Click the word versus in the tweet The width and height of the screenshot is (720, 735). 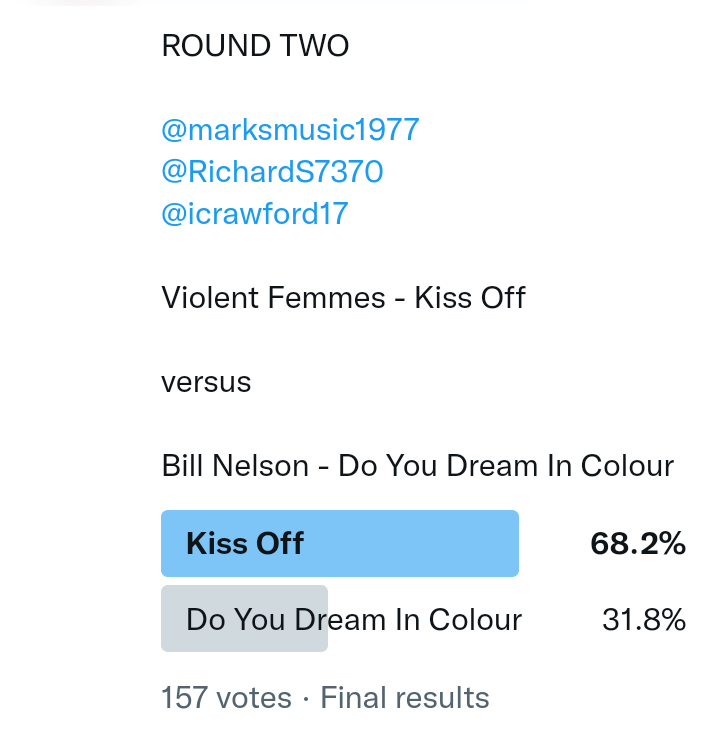click(x=206, y=382)
